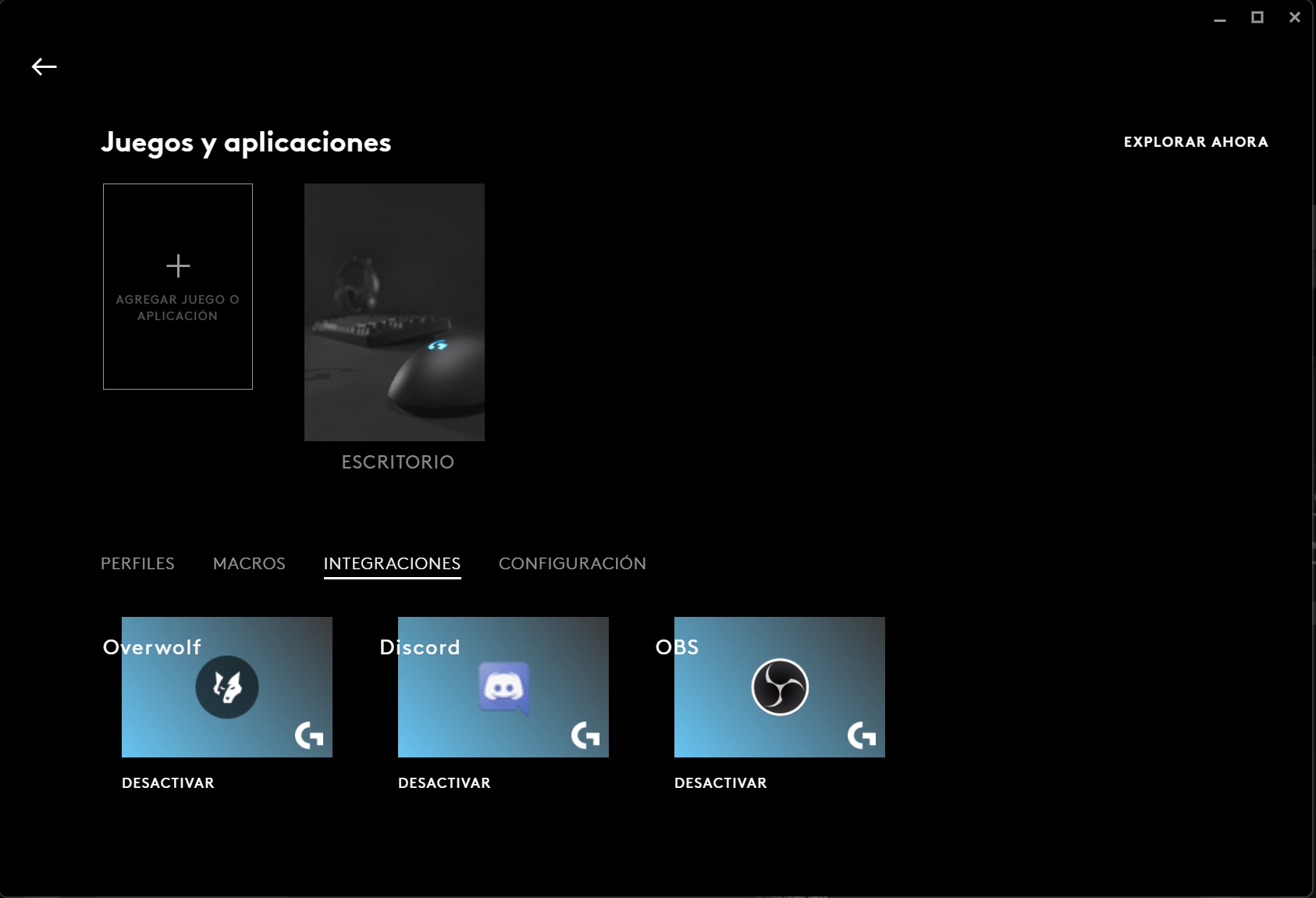Click the ESCRITORIO label under thumbnail
Image resolution: width=1316 pixels, height=898 pixels.
[x=398, y=462]
